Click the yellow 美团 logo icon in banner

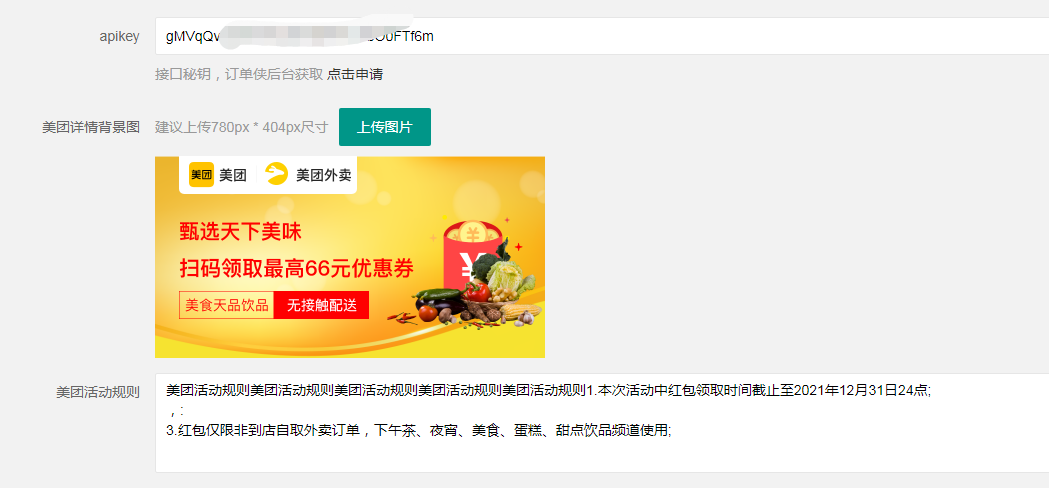(x=201, y=175)
